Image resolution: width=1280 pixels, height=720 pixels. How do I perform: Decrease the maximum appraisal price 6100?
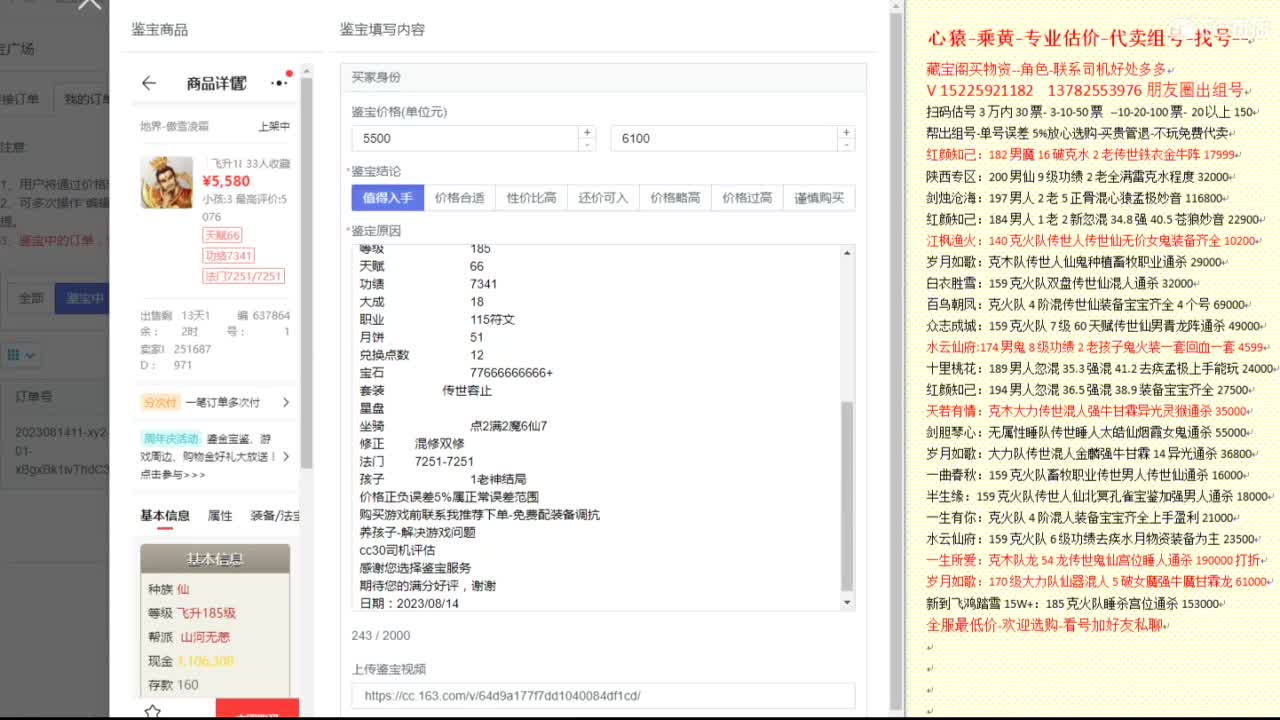point(847,145)
